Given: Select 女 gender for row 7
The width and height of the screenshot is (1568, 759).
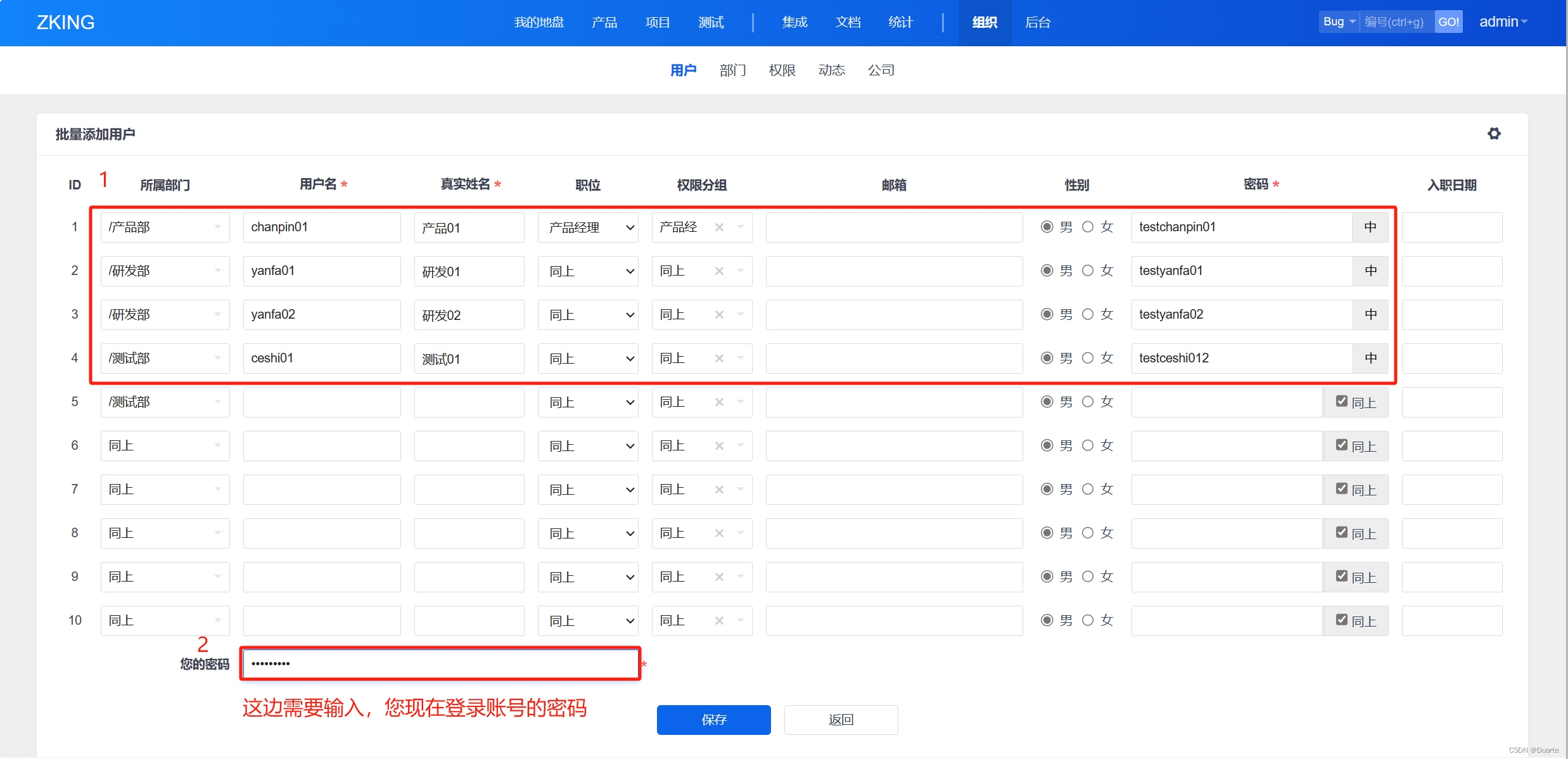Looking at the screenshot, I should [1088, 489].
